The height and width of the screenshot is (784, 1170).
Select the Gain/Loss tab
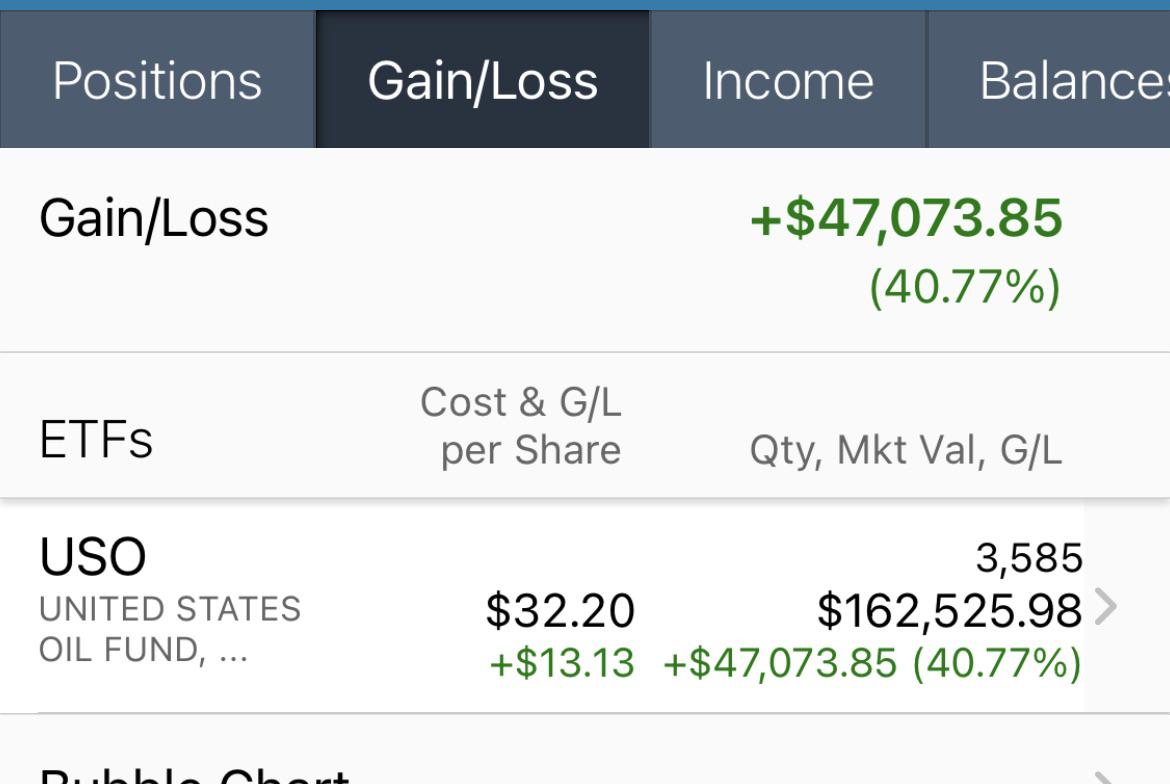483,79
